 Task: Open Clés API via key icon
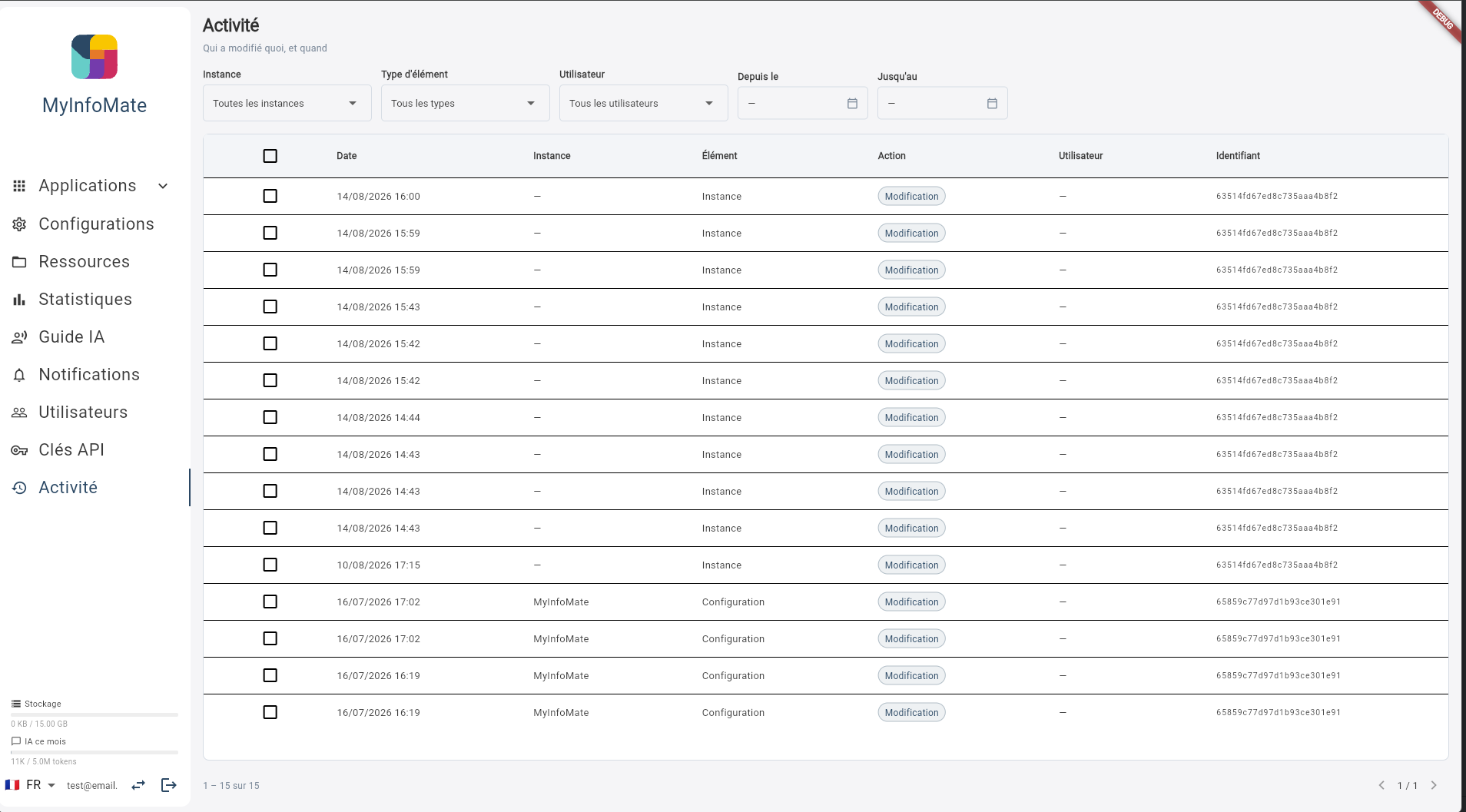pos(19,450)
